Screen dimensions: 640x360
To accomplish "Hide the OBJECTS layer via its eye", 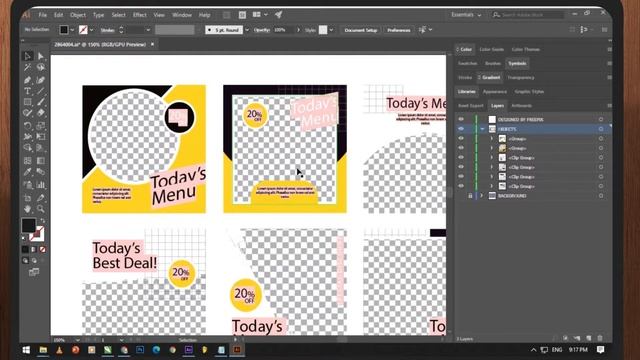I will 461,129.
